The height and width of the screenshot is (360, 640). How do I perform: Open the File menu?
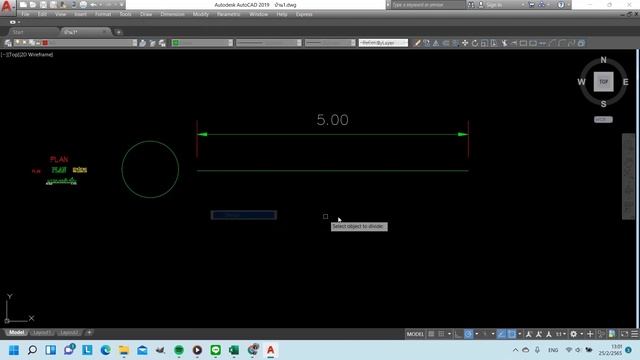point(25,14)
